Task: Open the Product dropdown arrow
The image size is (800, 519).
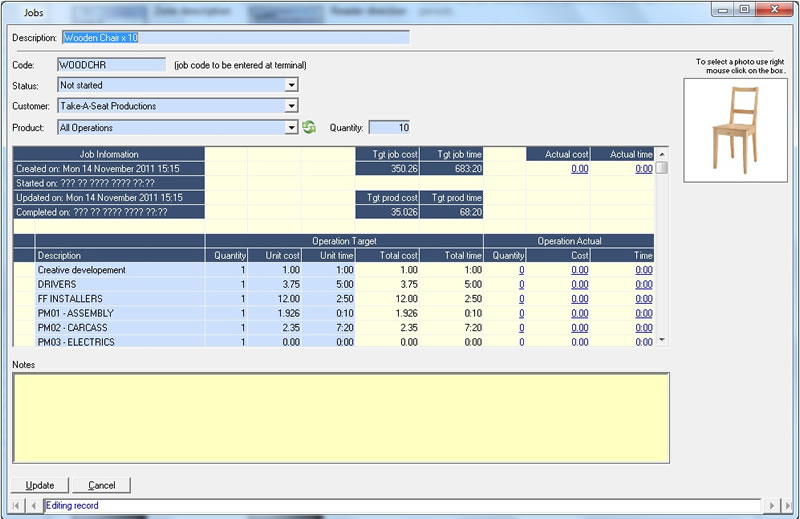Action: pos(291,128)
